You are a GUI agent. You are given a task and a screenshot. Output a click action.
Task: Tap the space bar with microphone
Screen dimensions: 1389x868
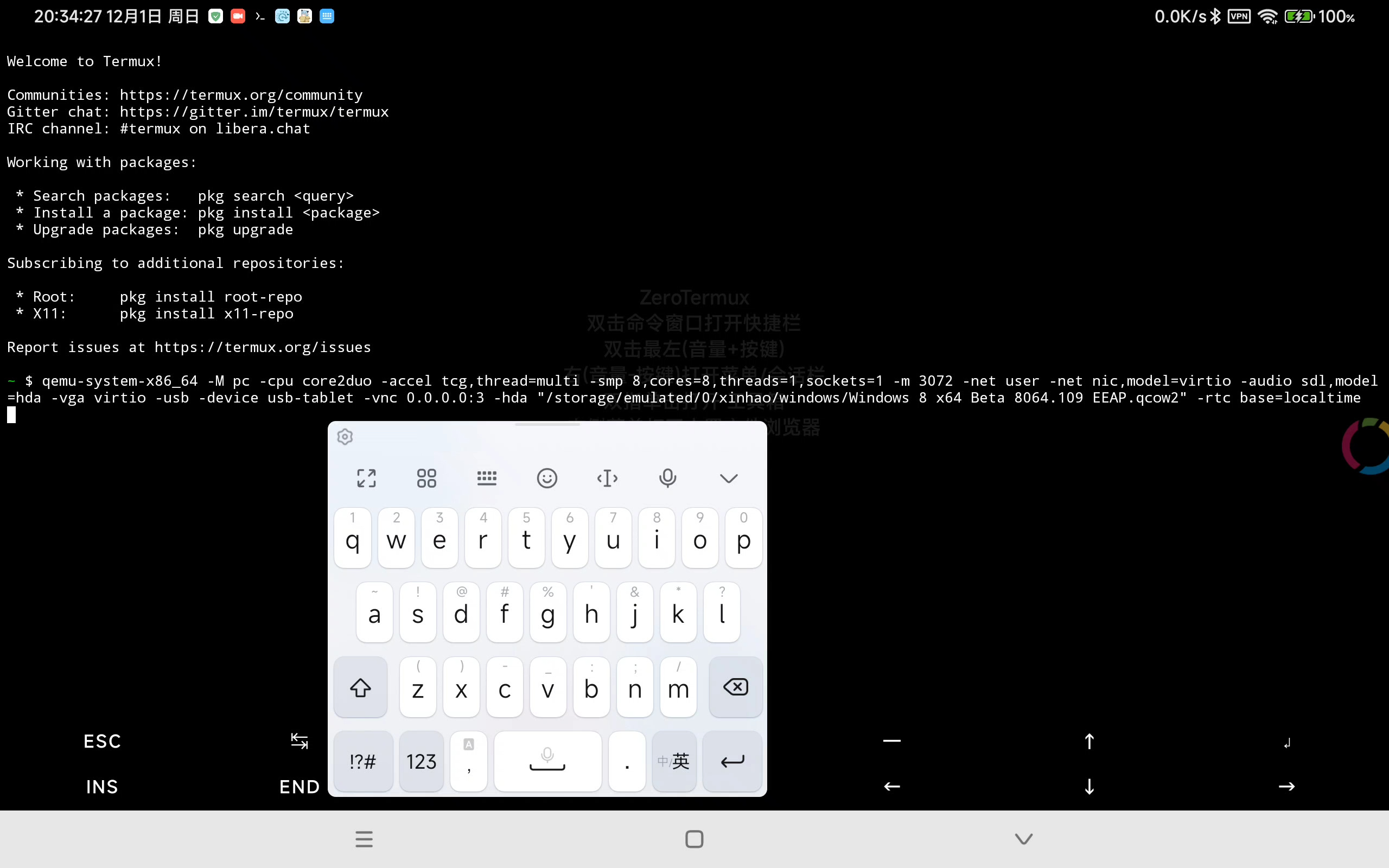click(x=547, y=761)
